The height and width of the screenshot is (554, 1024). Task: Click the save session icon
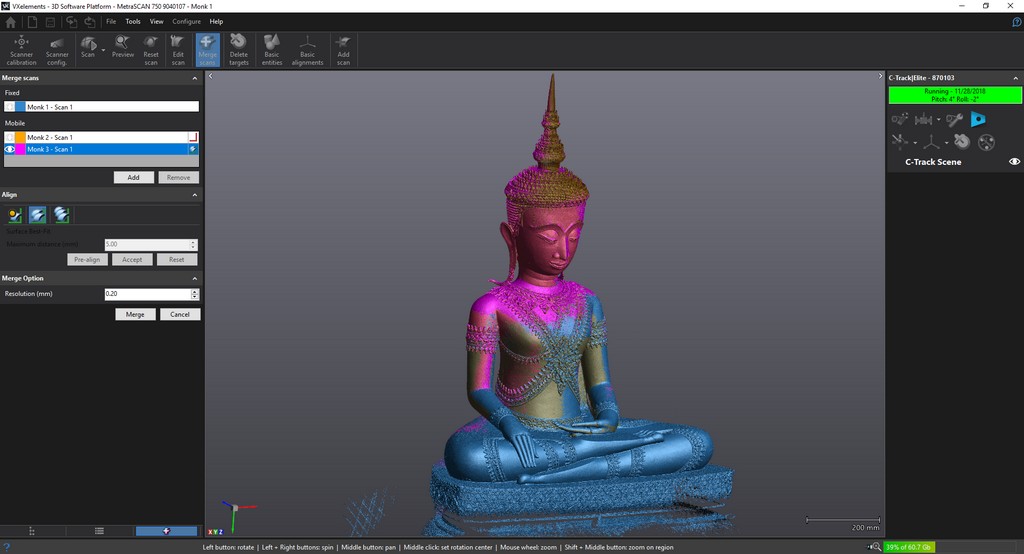click(x=50, y=22)
